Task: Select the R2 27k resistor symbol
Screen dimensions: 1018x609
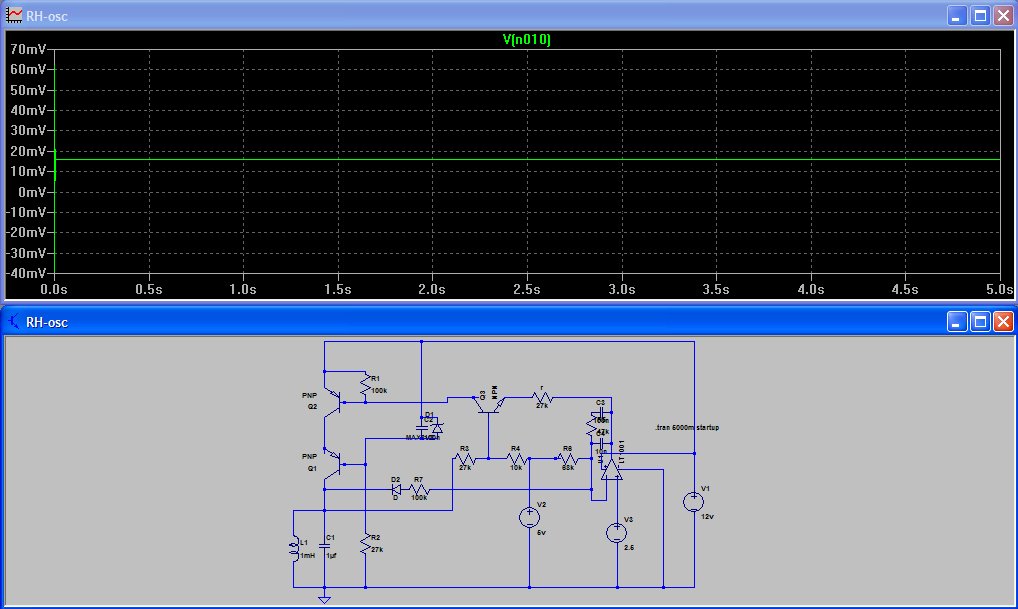Action: point(366,544)
